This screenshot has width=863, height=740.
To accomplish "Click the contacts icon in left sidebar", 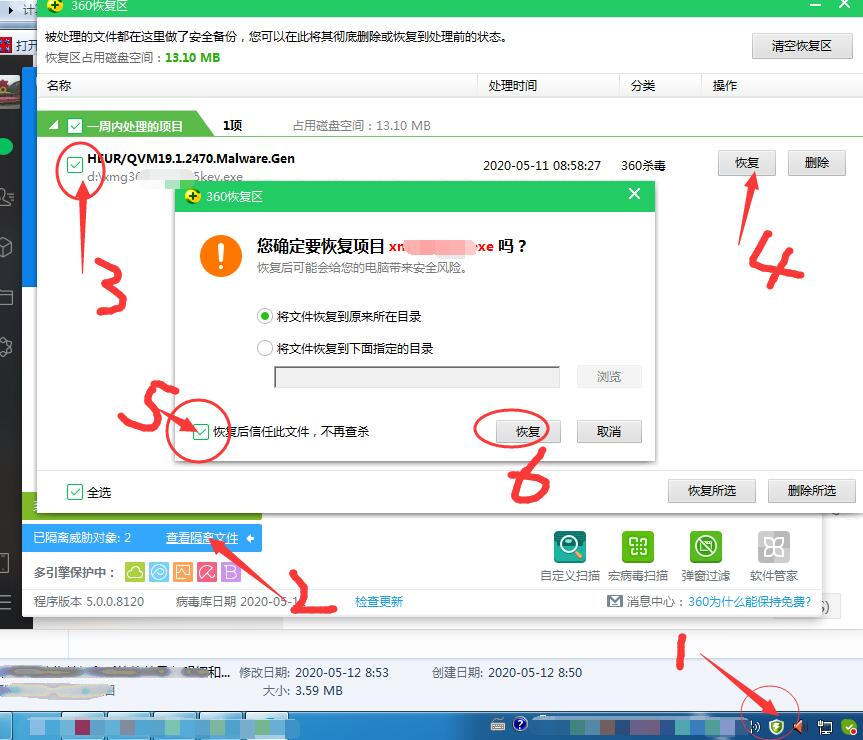I will pyautogui.click(x=7, y=197).
